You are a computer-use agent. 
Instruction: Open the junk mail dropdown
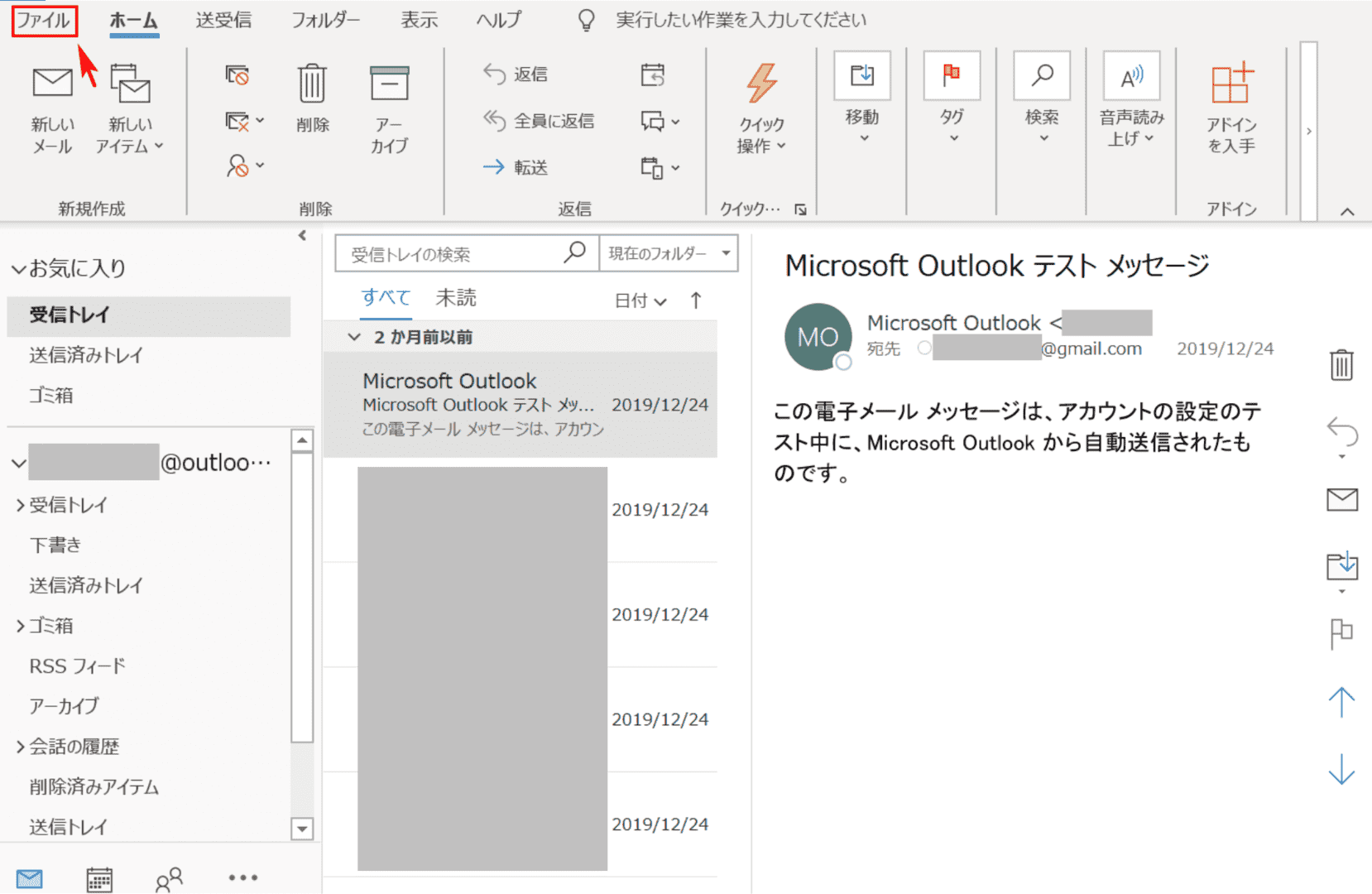click(245, 166)
